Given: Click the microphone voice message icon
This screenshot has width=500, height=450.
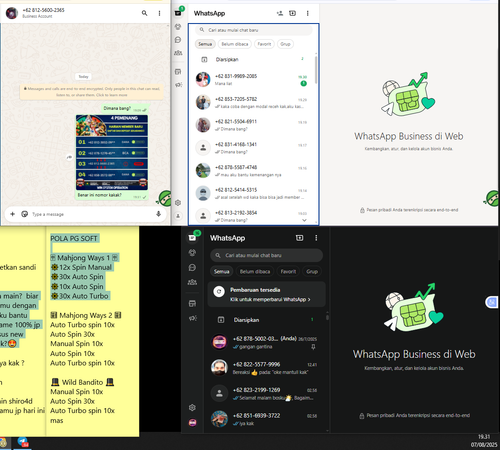Looking at the screenshot, I should tap(158, 214).
